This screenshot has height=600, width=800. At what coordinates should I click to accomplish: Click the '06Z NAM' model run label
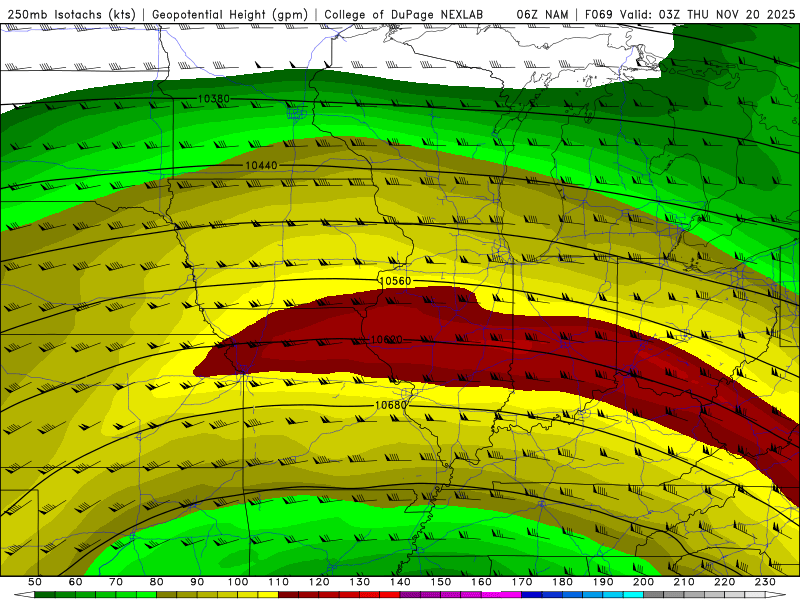(542, 14)
